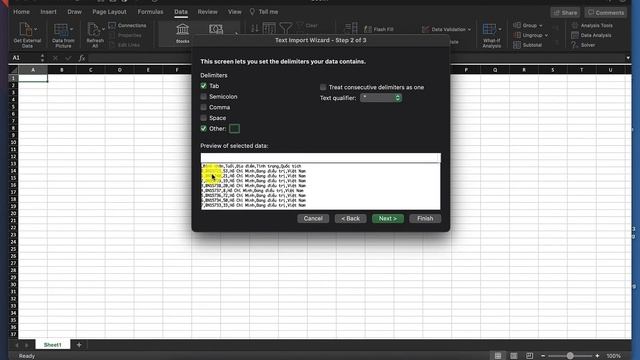Expand the formula bar with arrow
The width and height of the screenshot is (640, 360).
click(628, 58)
